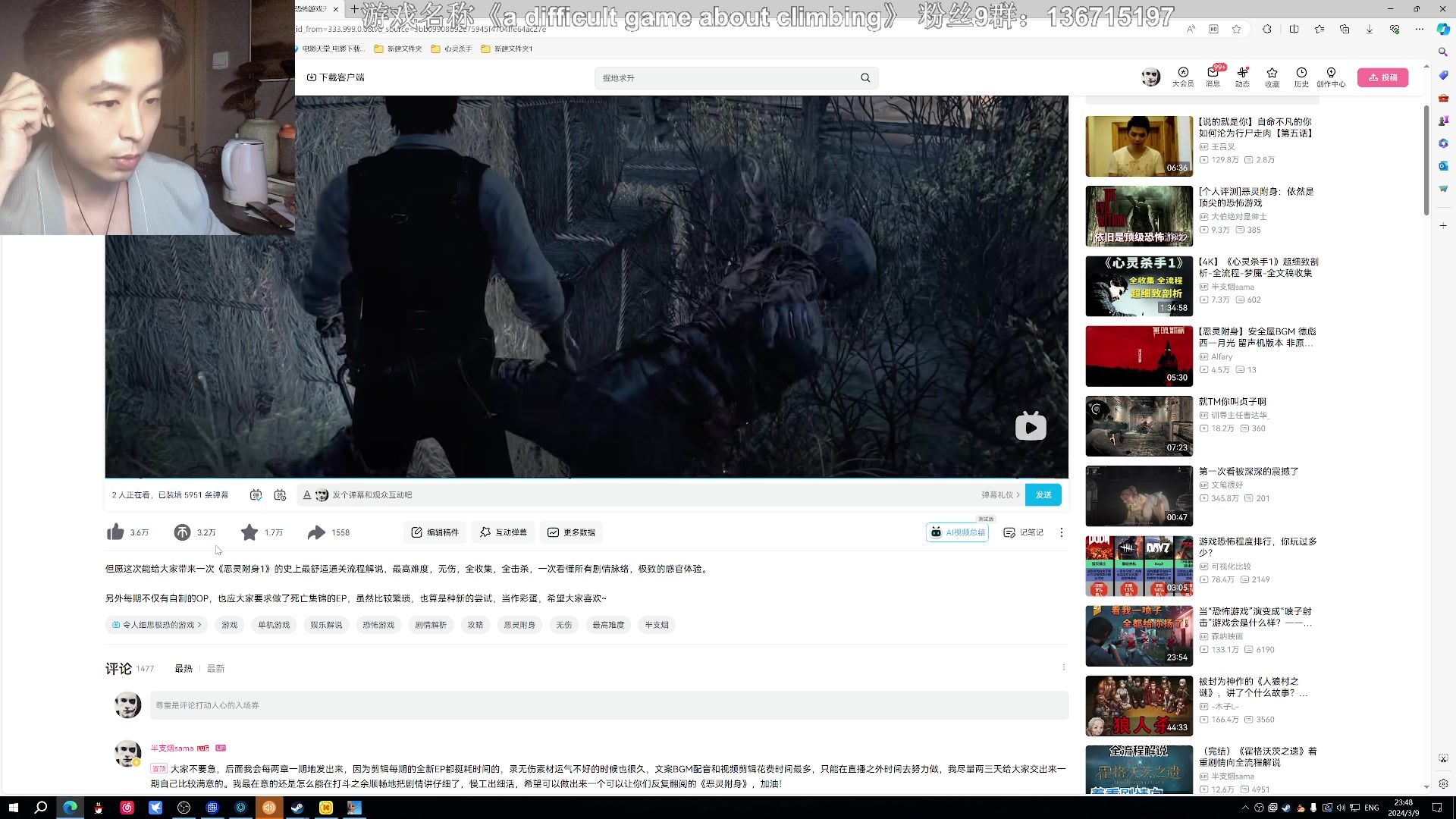
Task: Click the danmaku font style icon
Action: coord(306,494)
